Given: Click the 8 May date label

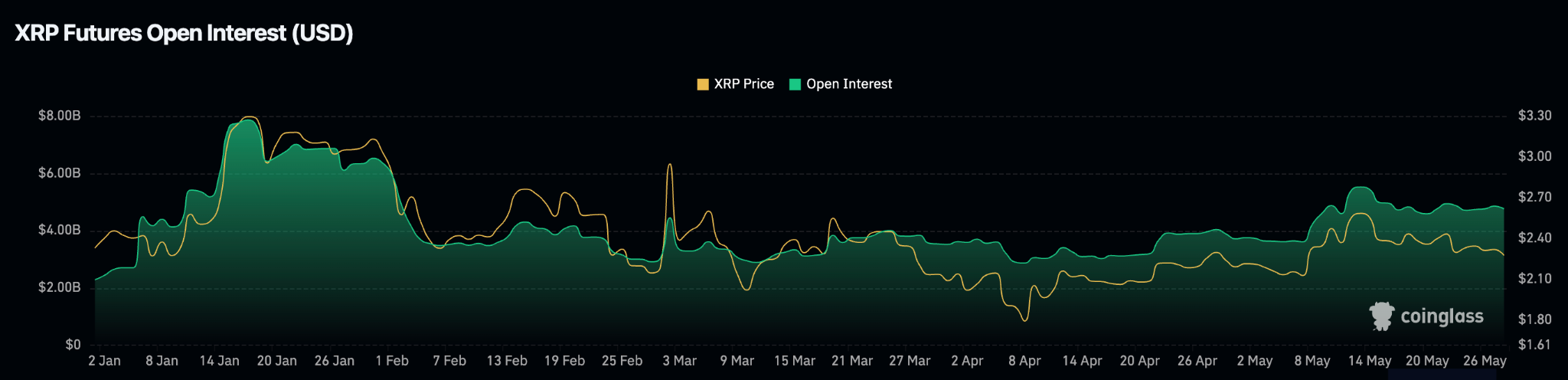Looking at the screenshot, I should tap(1312, 361).
